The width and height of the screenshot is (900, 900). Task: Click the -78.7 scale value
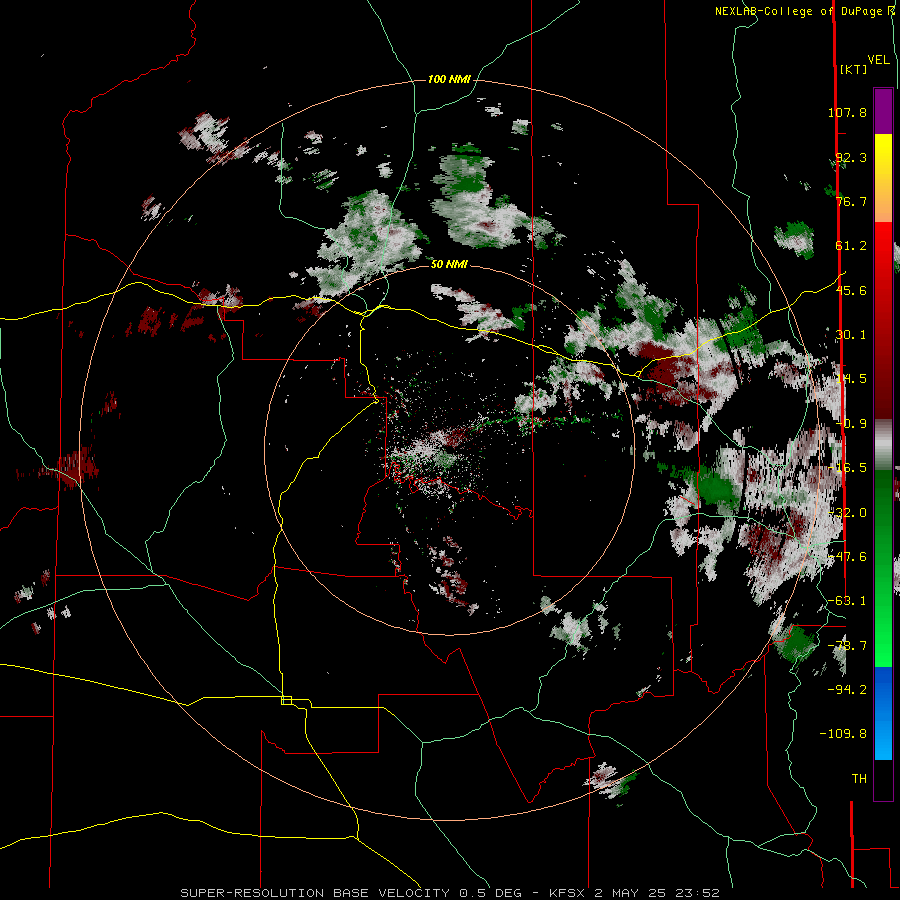(847, 646)
